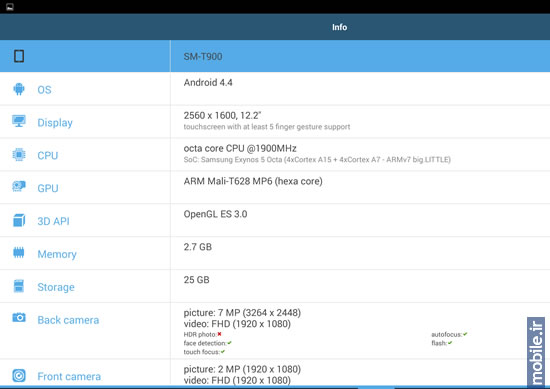Select the Front camera label
Screen dimensions: 550x389
[69, 376]
